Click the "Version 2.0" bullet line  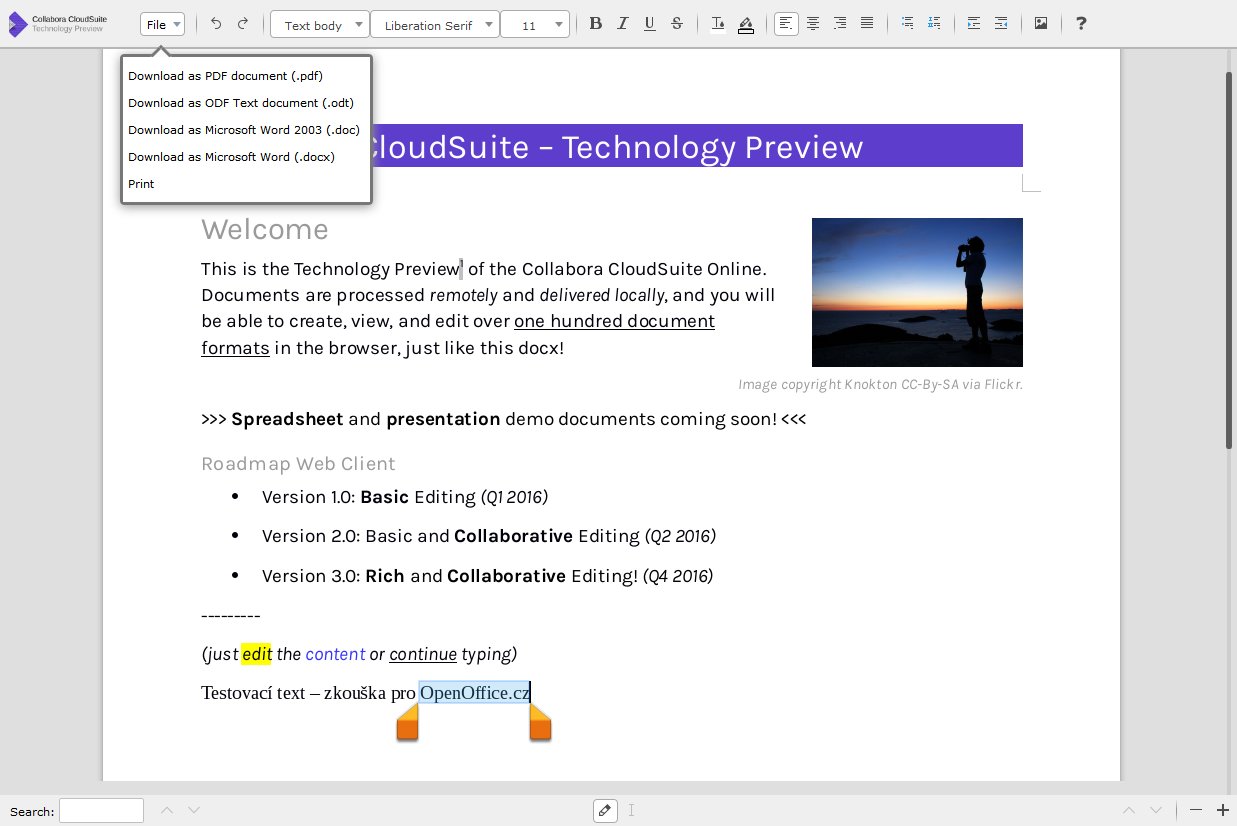(489, 536)
